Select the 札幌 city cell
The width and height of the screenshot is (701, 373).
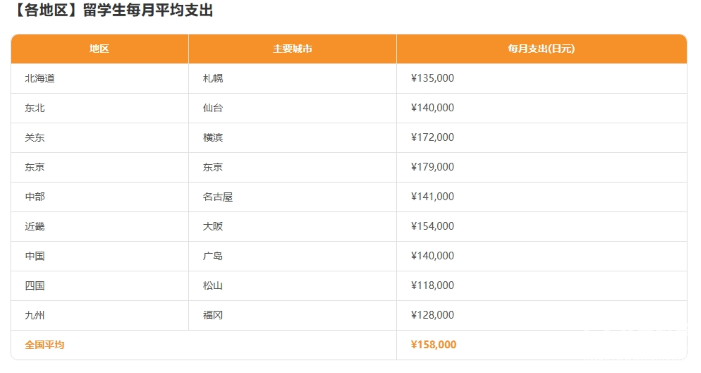click(292, 78)
